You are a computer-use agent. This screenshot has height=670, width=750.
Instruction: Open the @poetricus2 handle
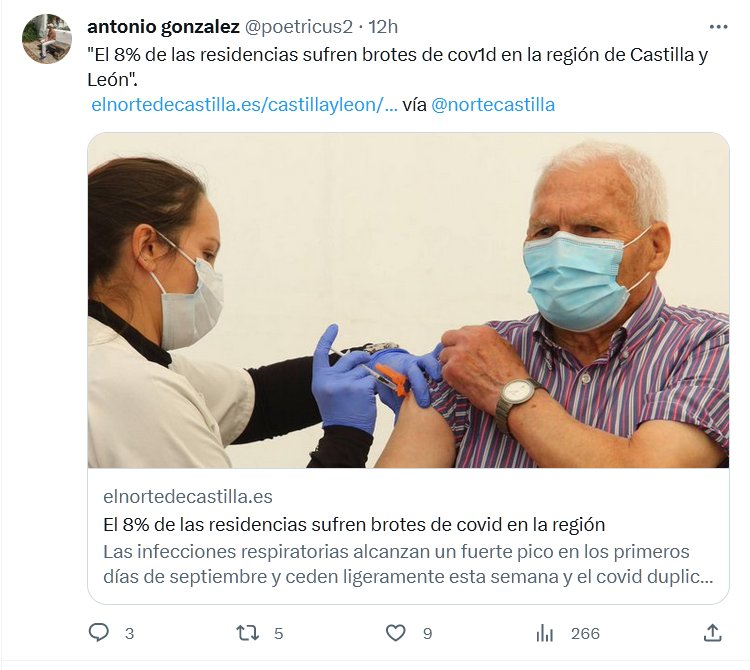point(298,27)
